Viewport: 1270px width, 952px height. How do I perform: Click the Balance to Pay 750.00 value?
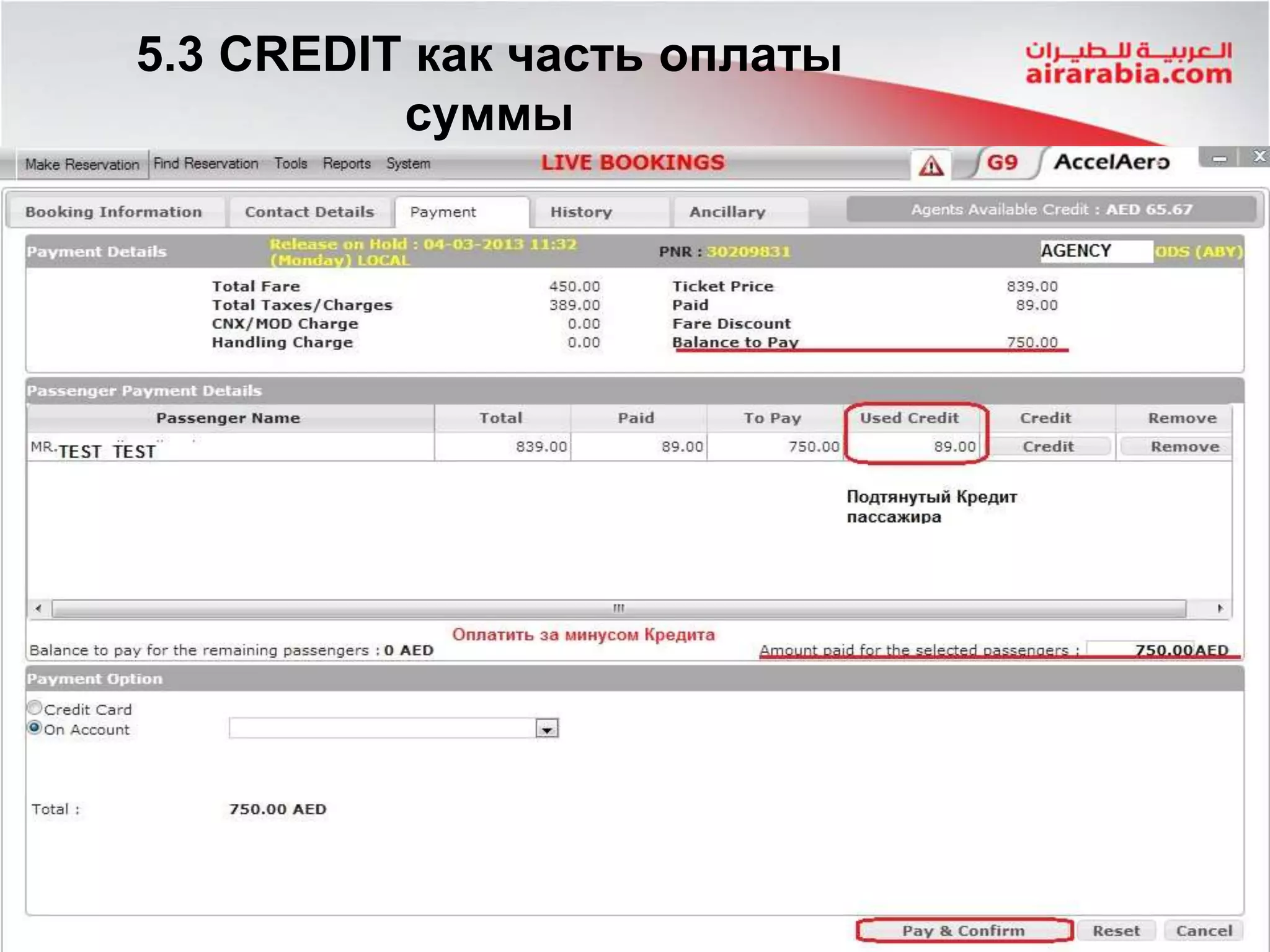click(x=1032, y=342)
